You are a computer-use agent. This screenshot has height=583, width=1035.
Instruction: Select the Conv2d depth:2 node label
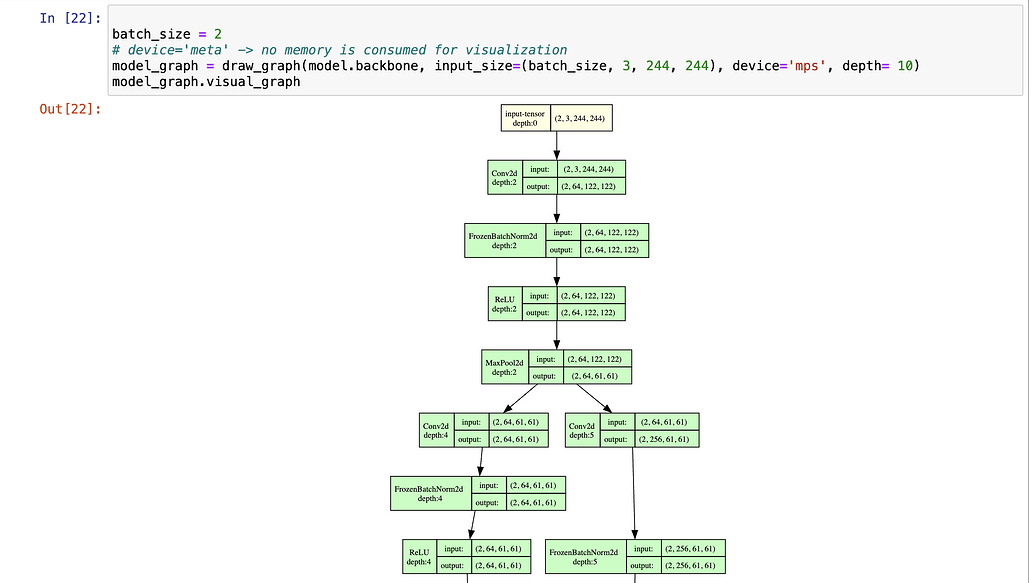[503, 177]
